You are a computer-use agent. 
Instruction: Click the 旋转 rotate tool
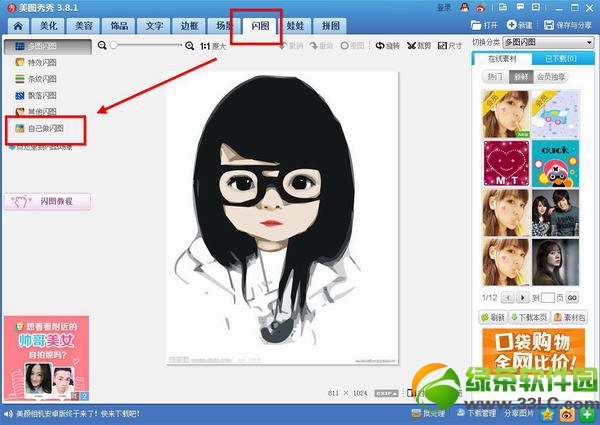[387, 46]
